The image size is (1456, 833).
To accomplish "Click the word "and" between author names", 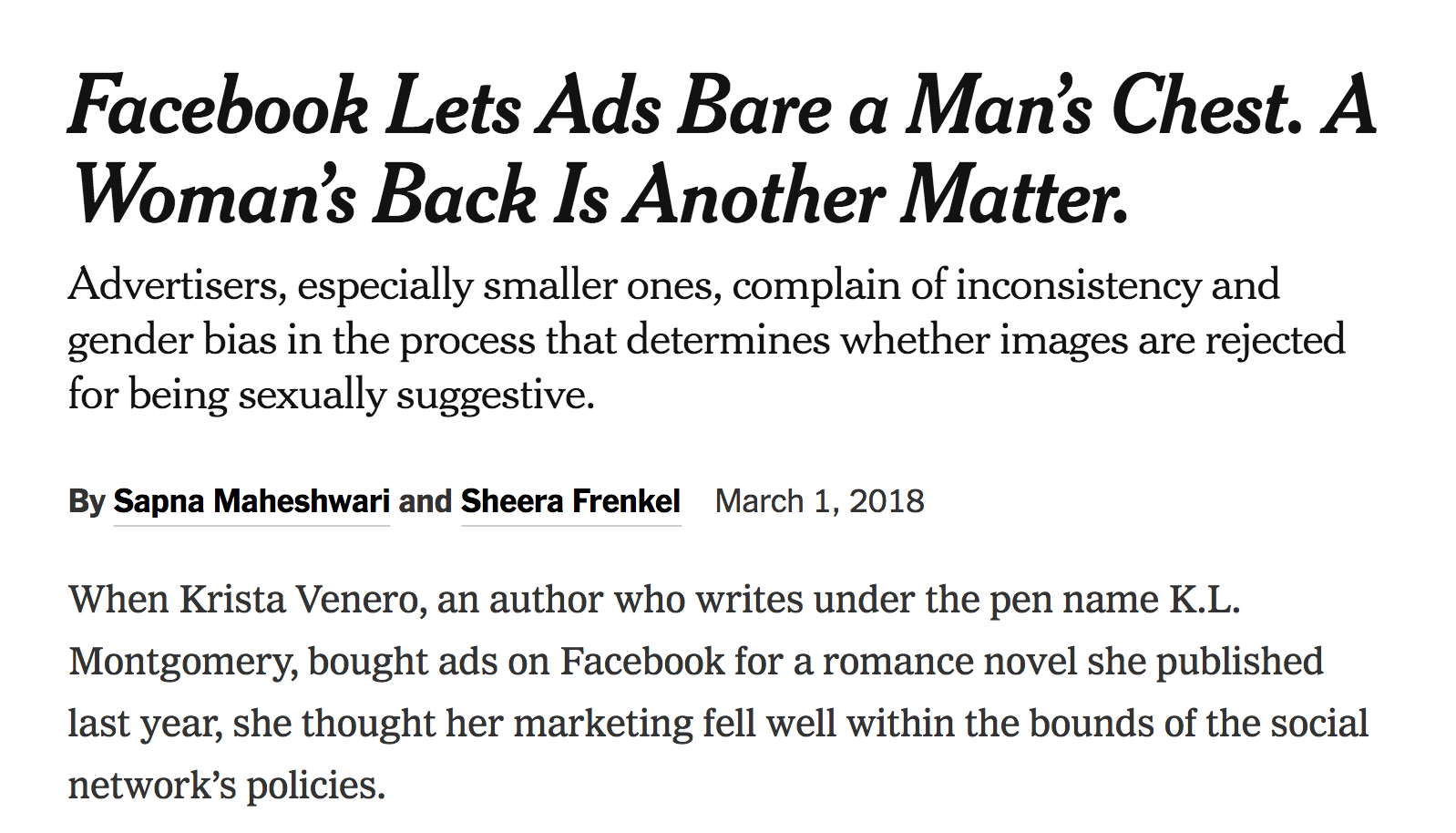I will pyautogui.click(x=425, y=501).
